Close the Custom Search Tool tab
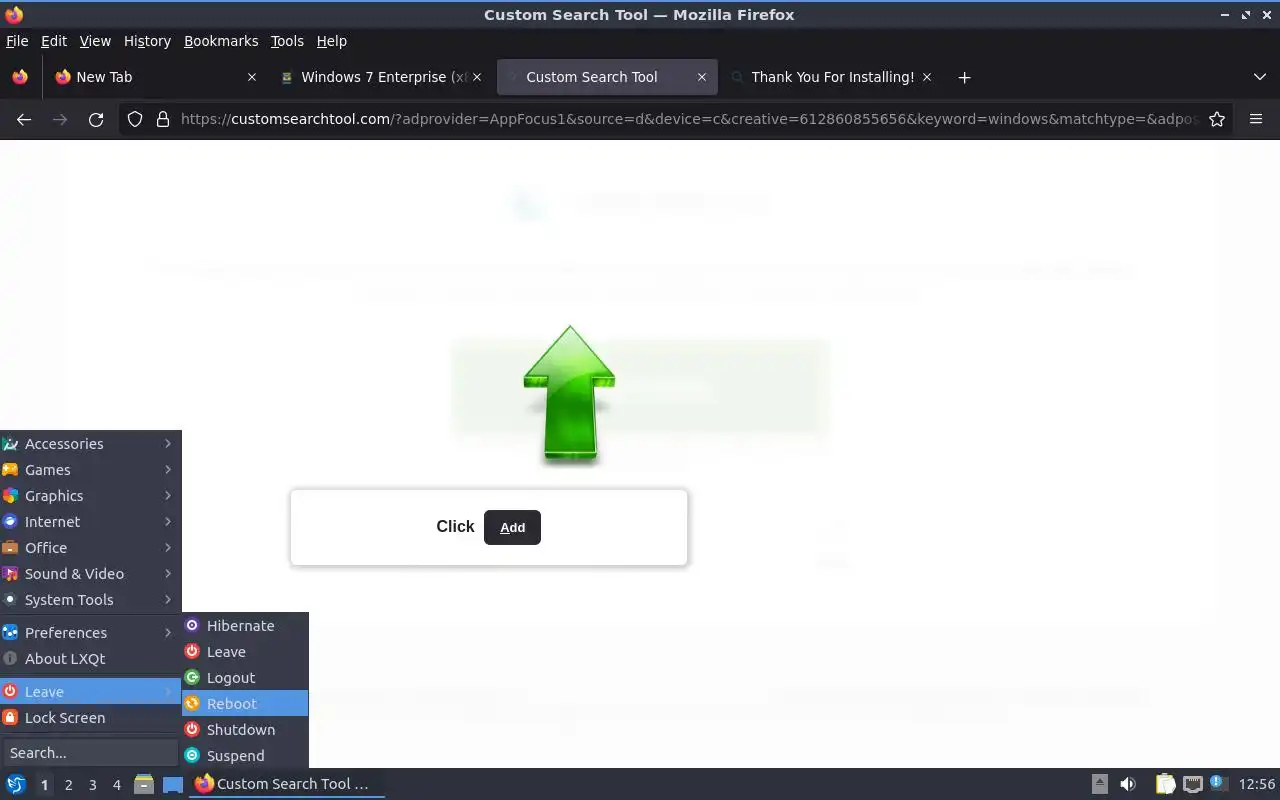 [702, 77]
